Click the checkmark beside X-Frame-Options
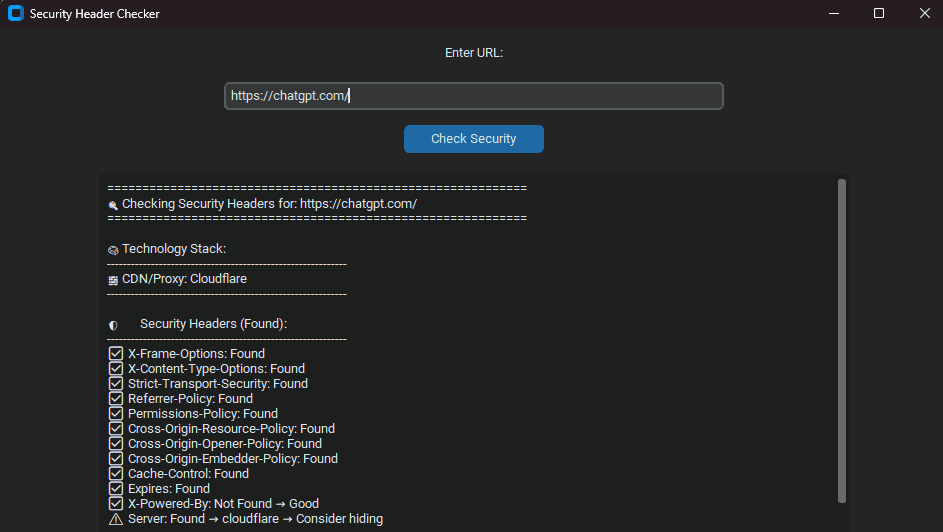Viewport: 943px width, 532px height. tap(115, 353)
